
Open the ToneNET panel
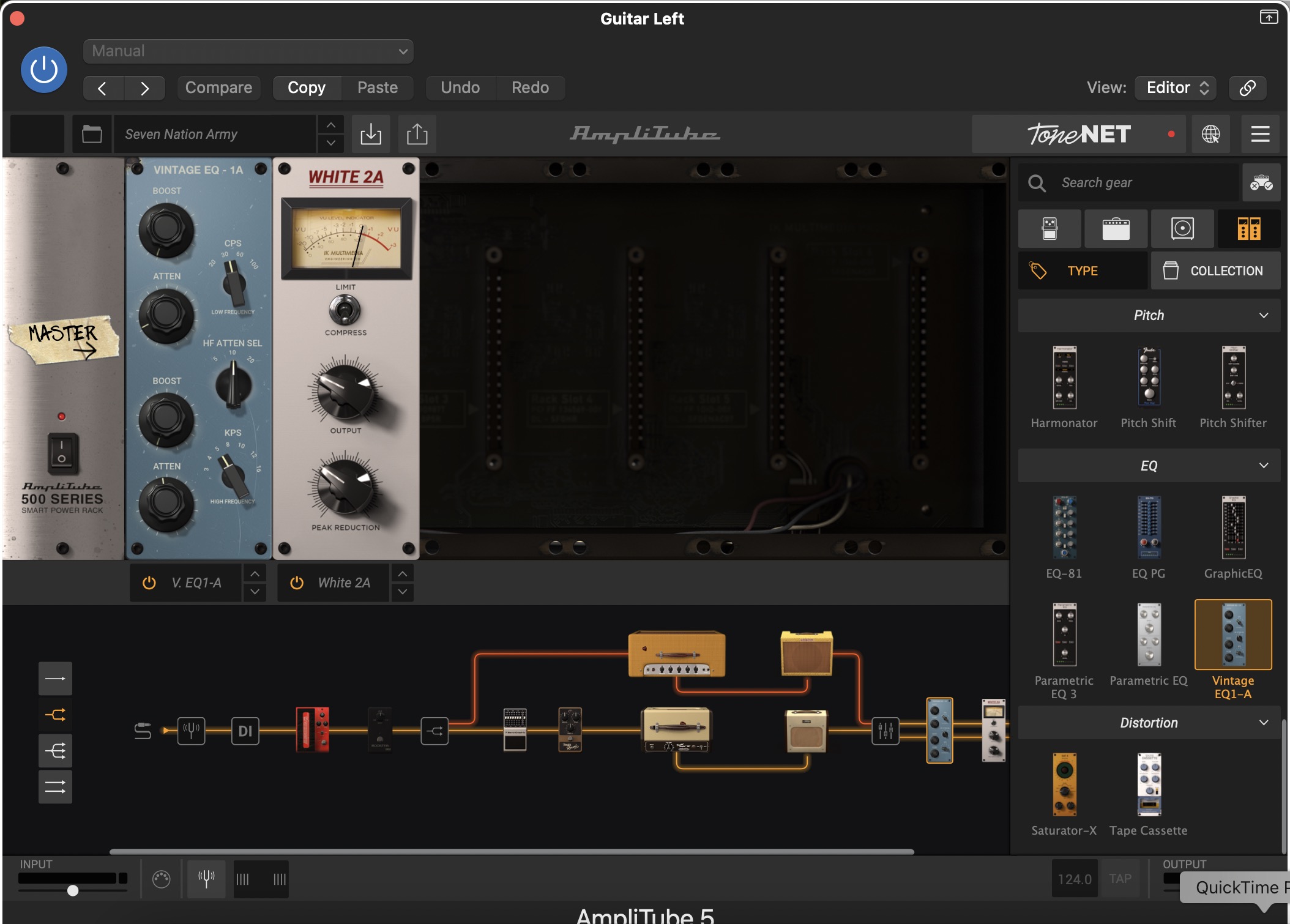tap(1078, 134)
